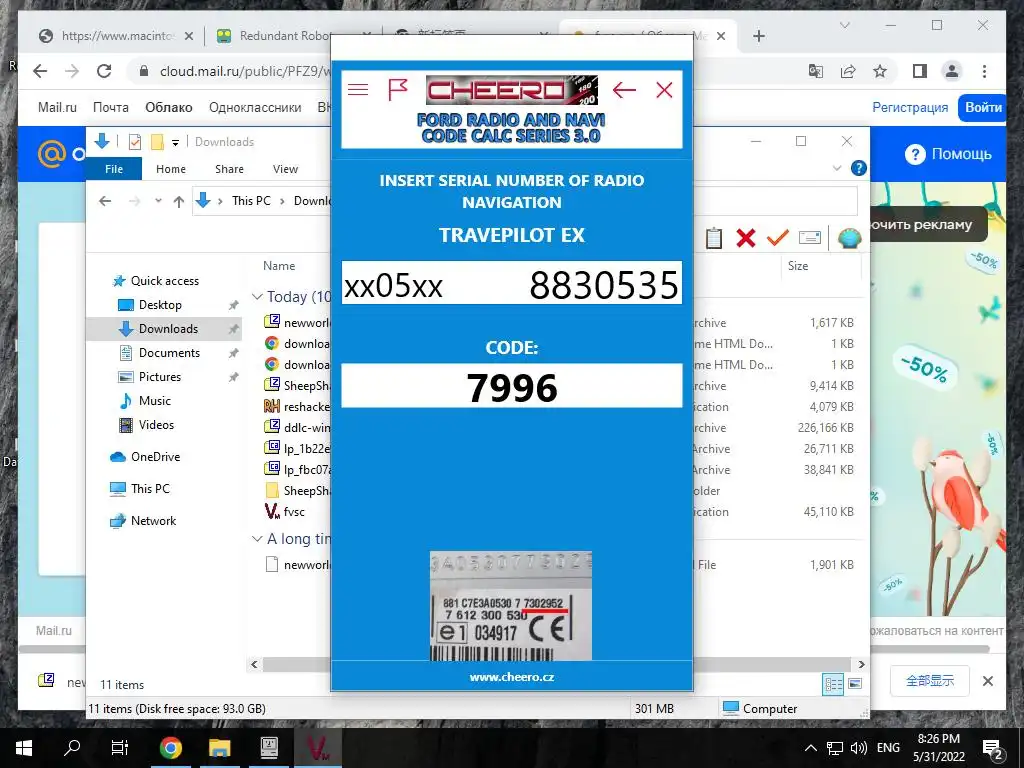Open Quick Access toolbar customize dropdown

tap(175, 142)
